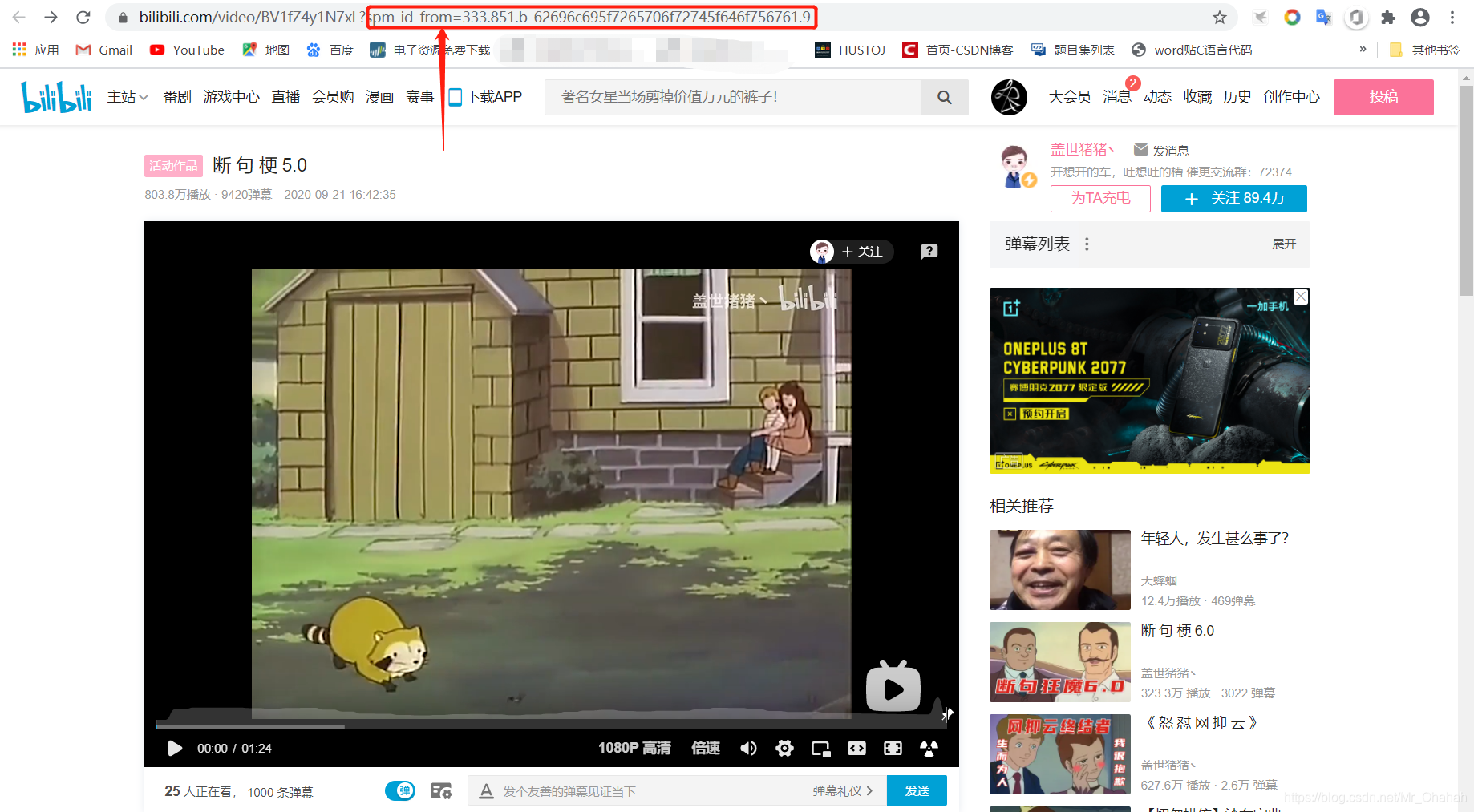The image size is (1474, 812).
Task: Open 大会员 page
Action: pyautogui.click(x=1070, y=97)
